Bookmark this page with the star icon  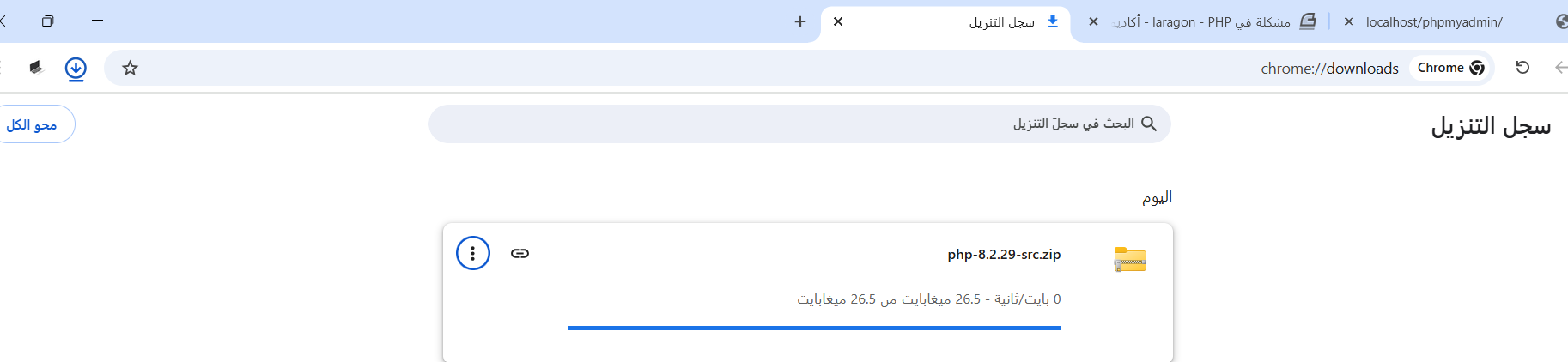point(130,68)
